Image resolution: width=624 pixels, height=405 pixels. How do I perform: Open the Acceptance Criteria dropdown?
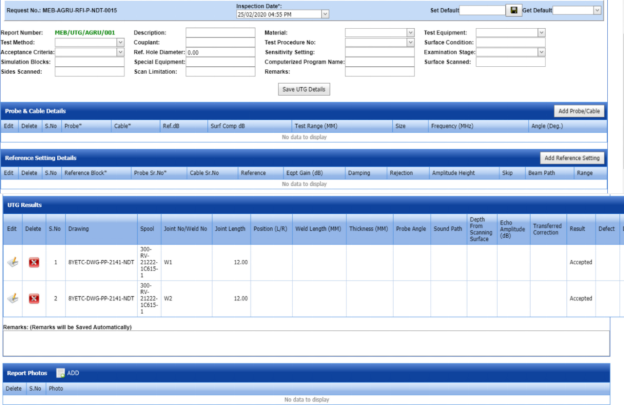point(120,52)
